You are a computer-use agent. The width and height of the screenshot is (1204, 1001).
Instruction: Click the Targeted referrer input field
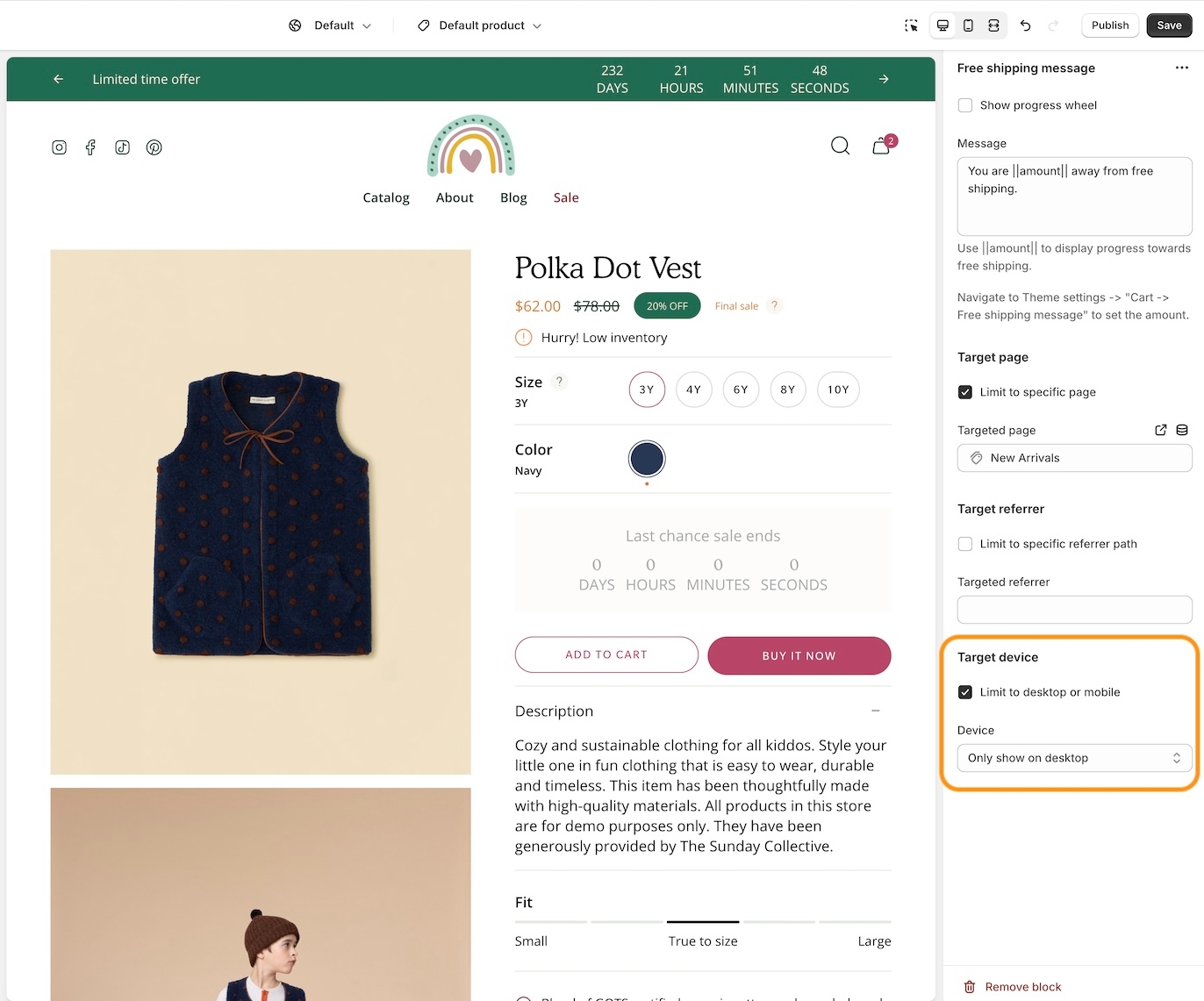click(x=1074, y=610)
